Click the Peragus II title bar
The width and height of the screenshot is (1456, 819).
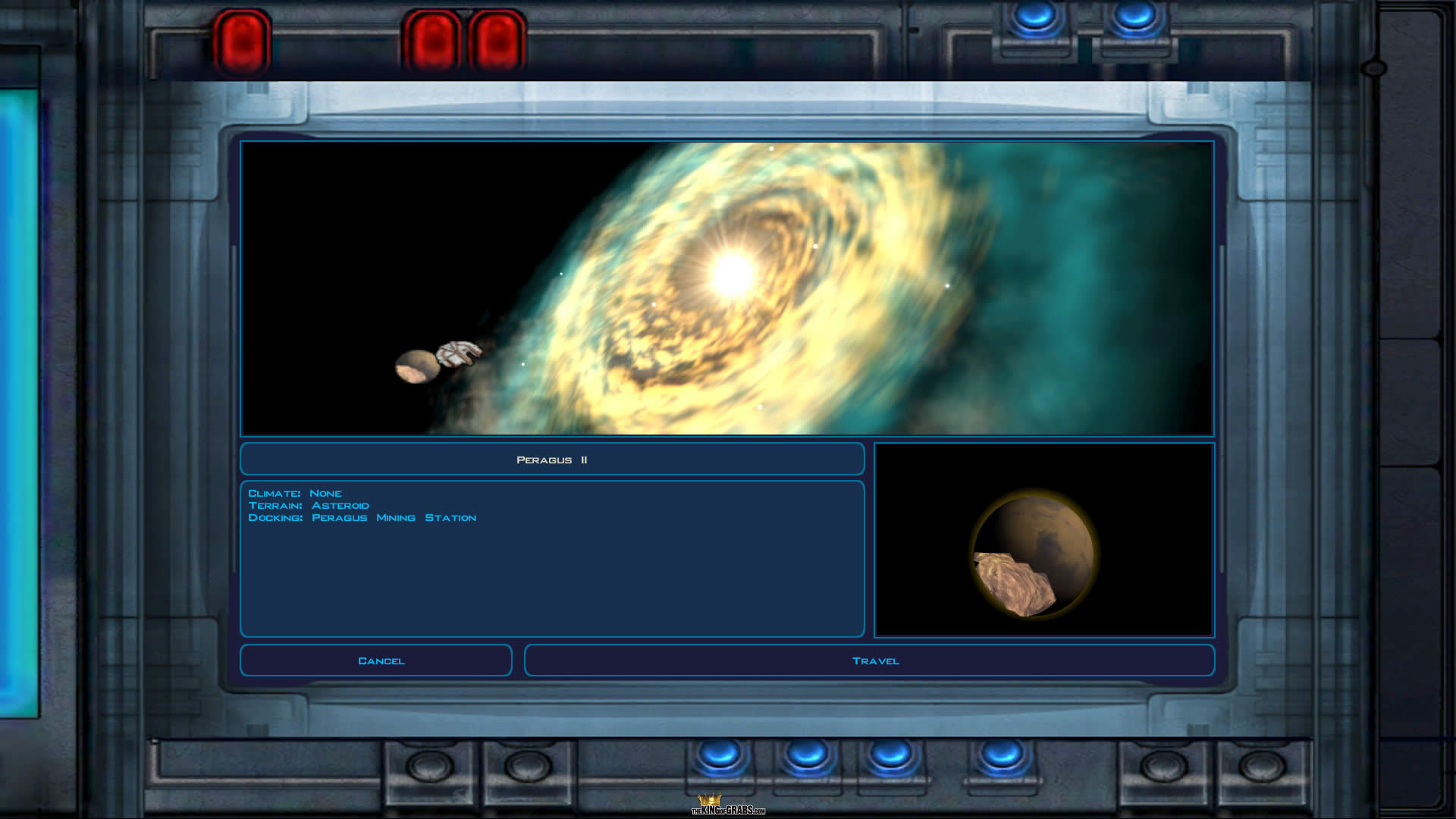click(552, 460)
